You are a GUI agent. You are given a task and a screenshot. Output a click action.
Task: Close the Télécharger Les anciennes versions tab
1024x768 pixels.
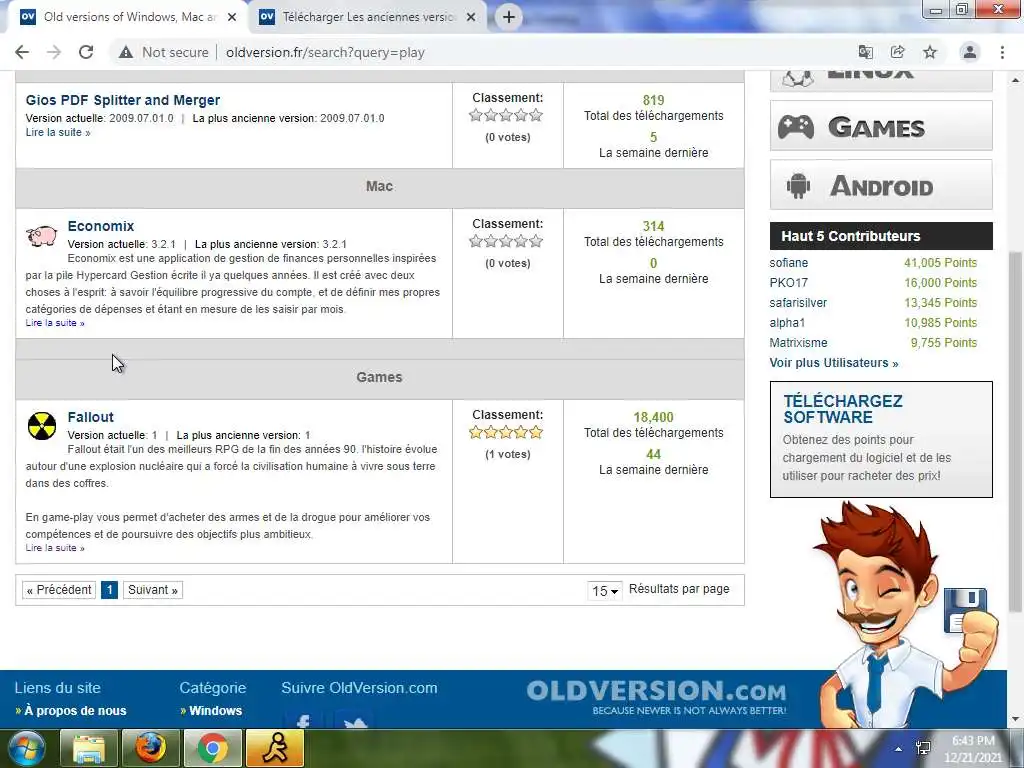(471, 18)
